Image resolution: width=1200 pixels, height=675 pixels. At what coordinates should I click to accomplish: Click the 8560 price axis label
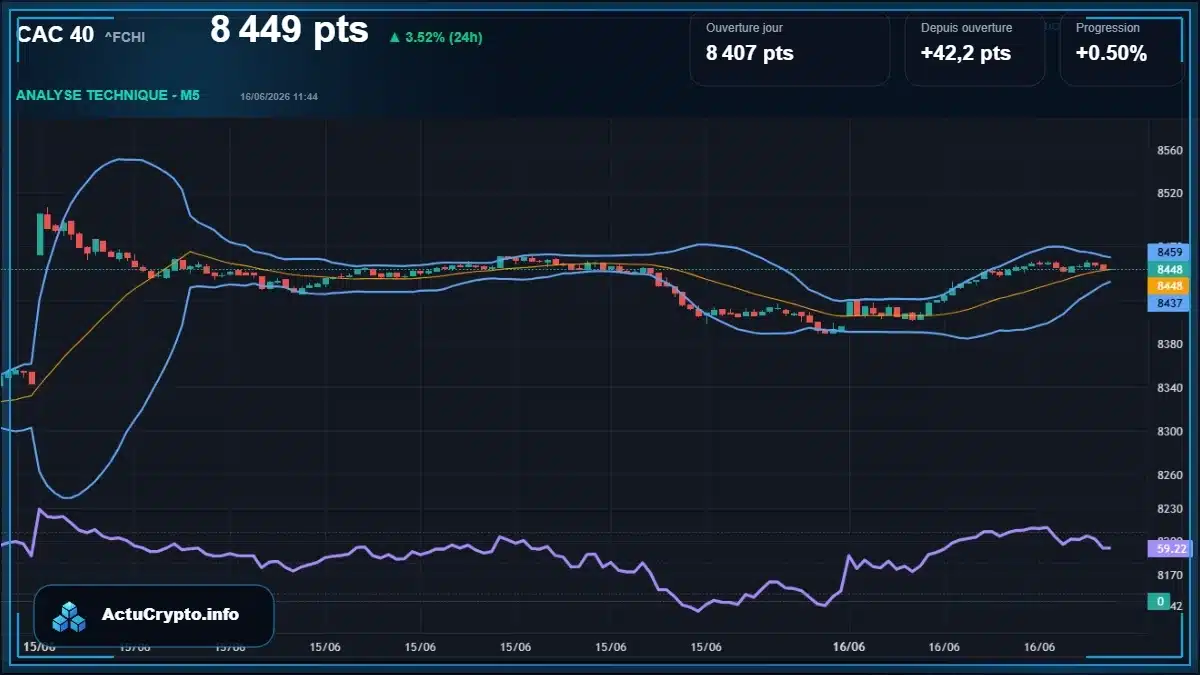click(1169, 150)
